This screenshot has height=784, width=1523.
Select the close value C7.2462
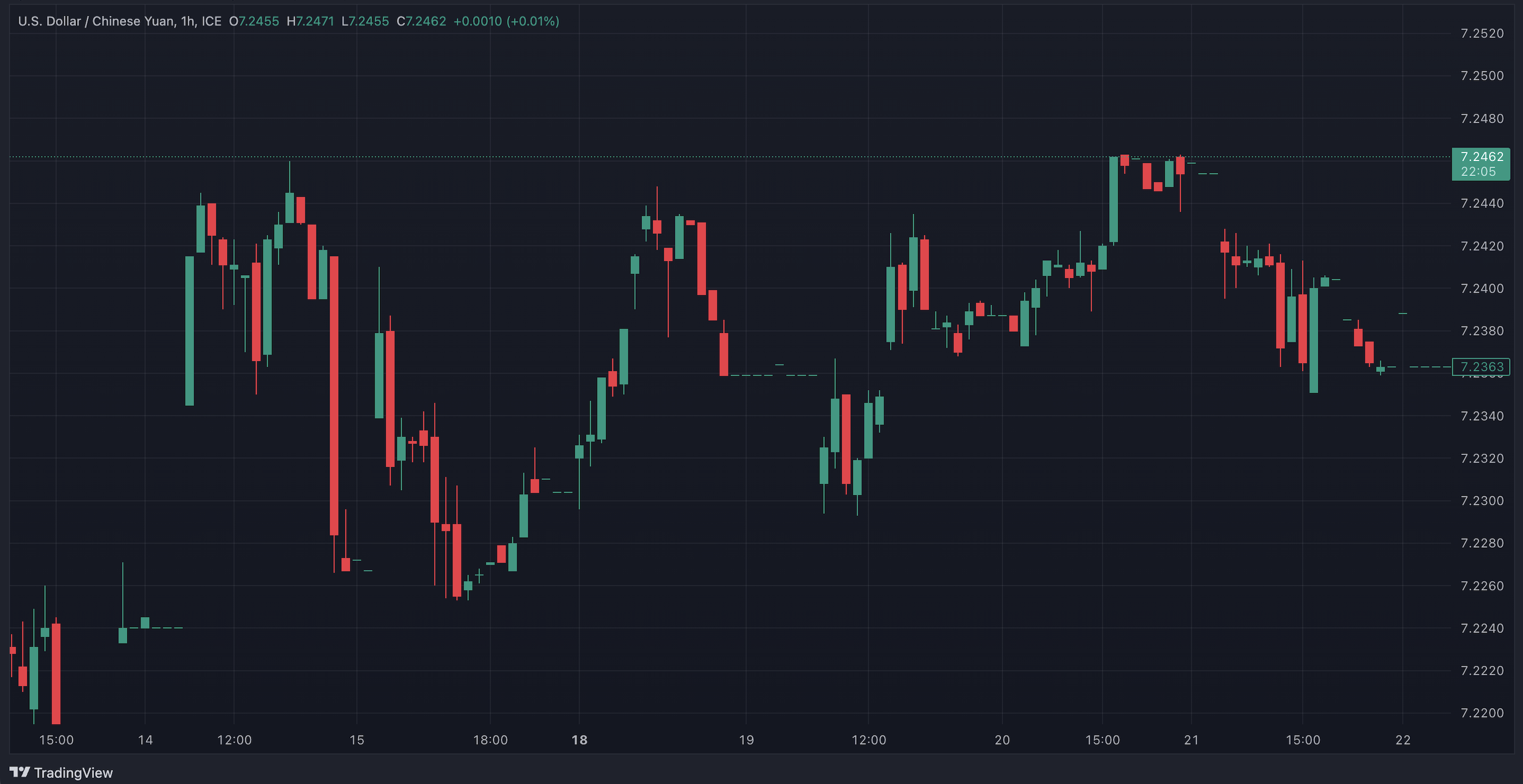pyautogui.click(x=421, y=21)
